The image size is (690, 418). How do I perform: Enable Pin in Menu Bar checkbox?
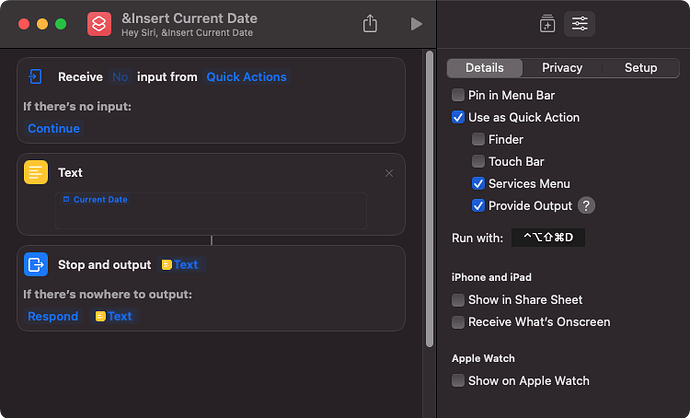tap(458, 95)
